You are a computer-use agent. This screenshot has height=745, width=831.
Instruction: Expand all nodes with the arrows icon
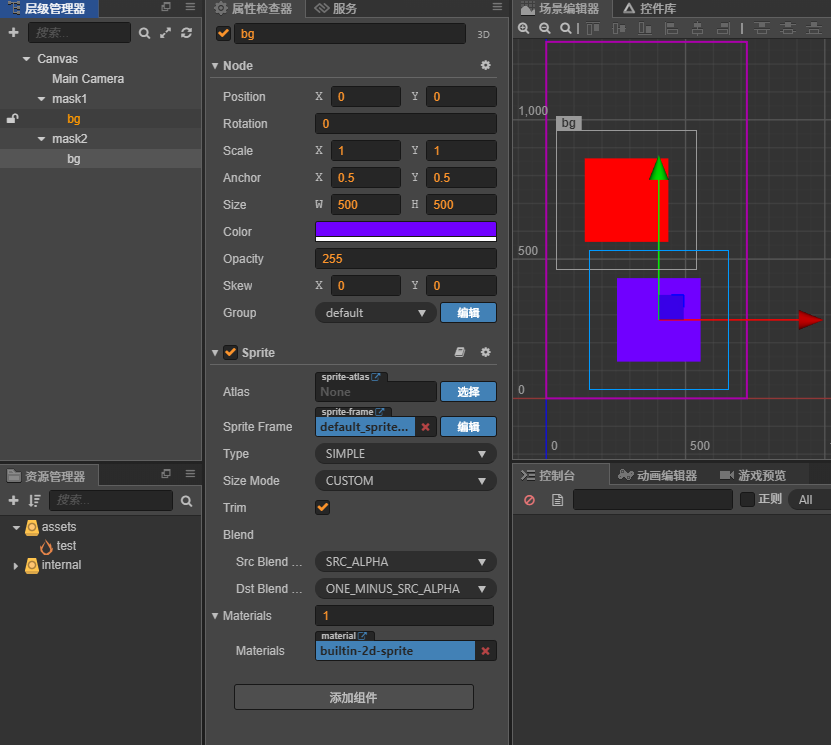[x=165, y=33]
